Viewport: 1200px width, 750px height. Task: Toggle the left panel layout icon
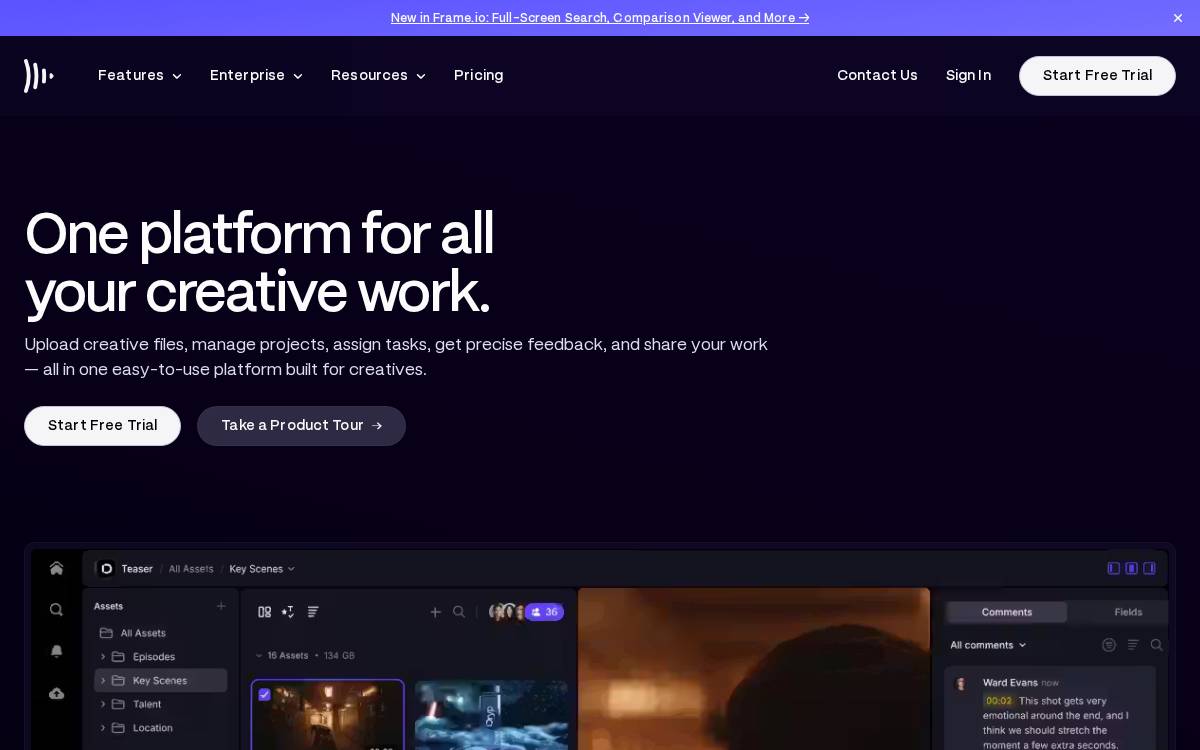[x=1114, y=568]
